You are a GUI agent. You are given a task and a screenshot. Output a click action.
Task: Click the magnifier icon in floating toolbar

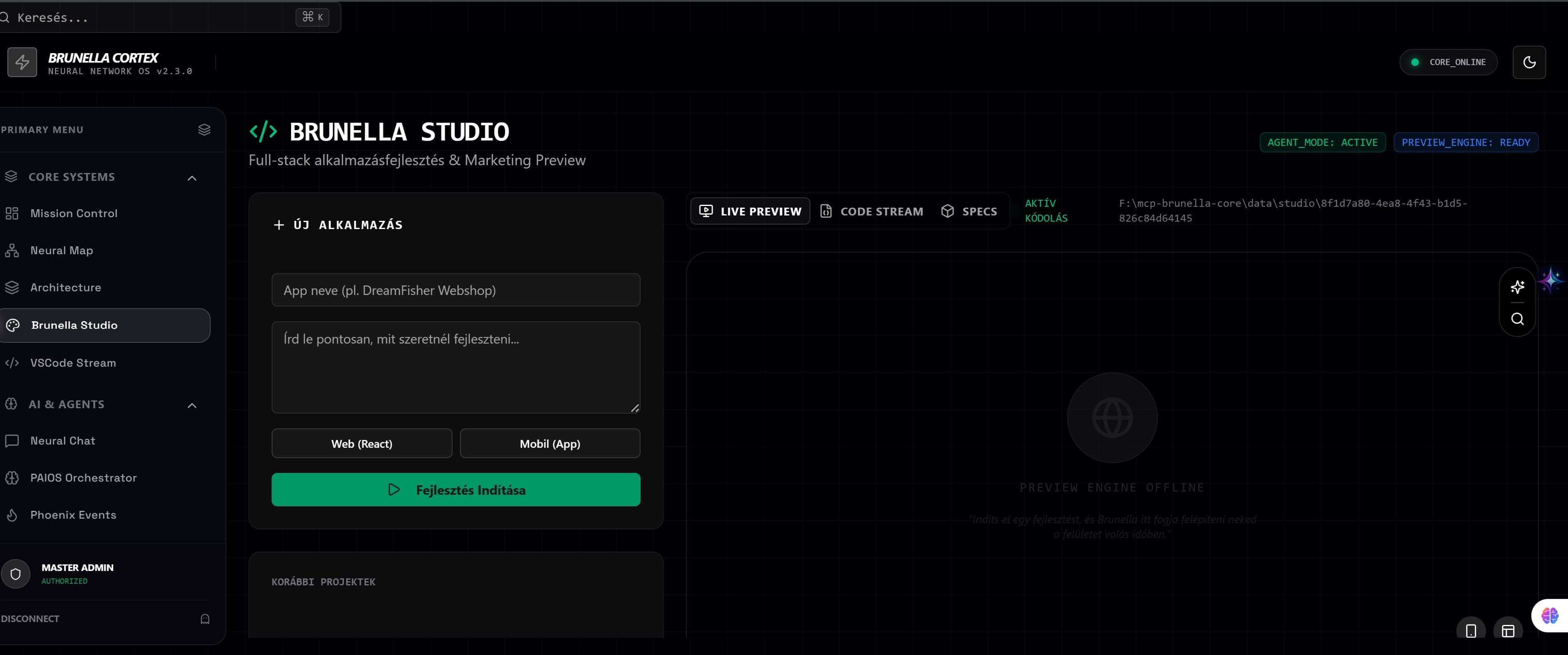(x=1517, y=319)
